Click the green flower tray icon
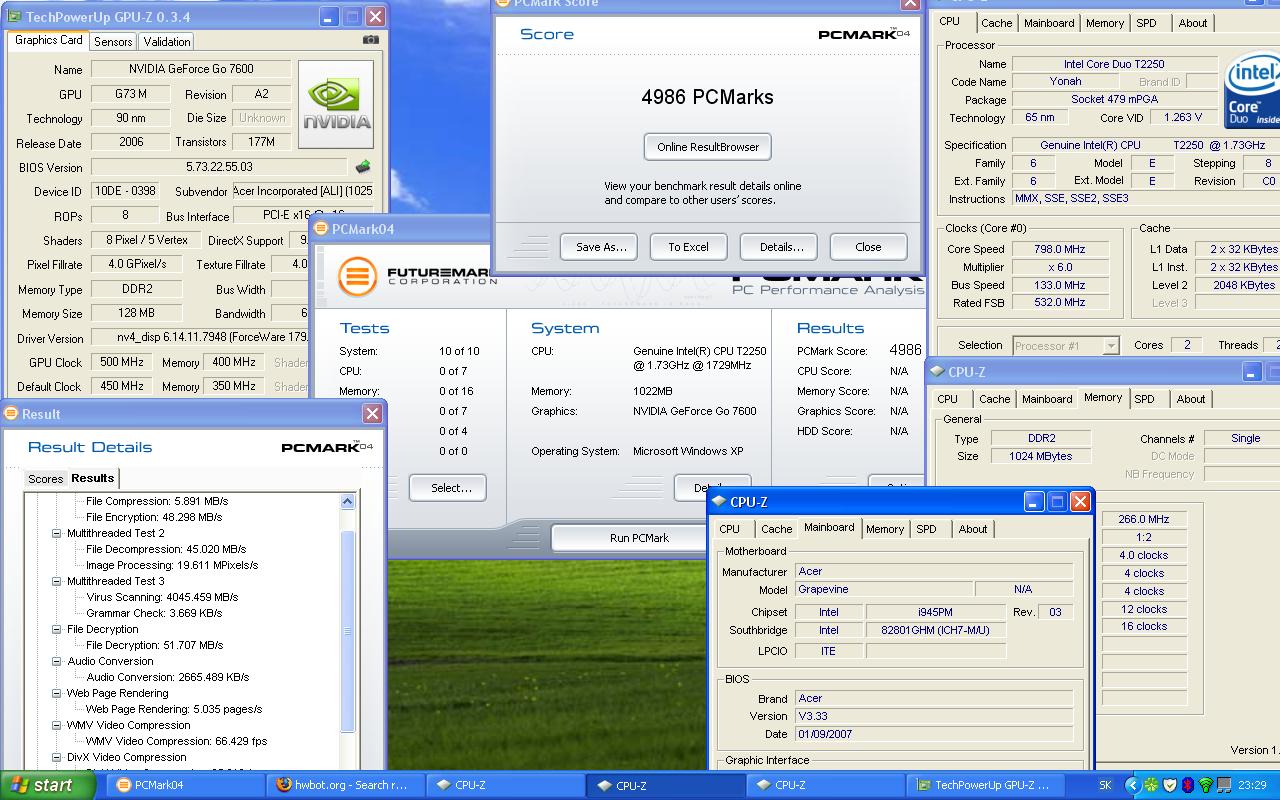 click(x=1152, y=785)
